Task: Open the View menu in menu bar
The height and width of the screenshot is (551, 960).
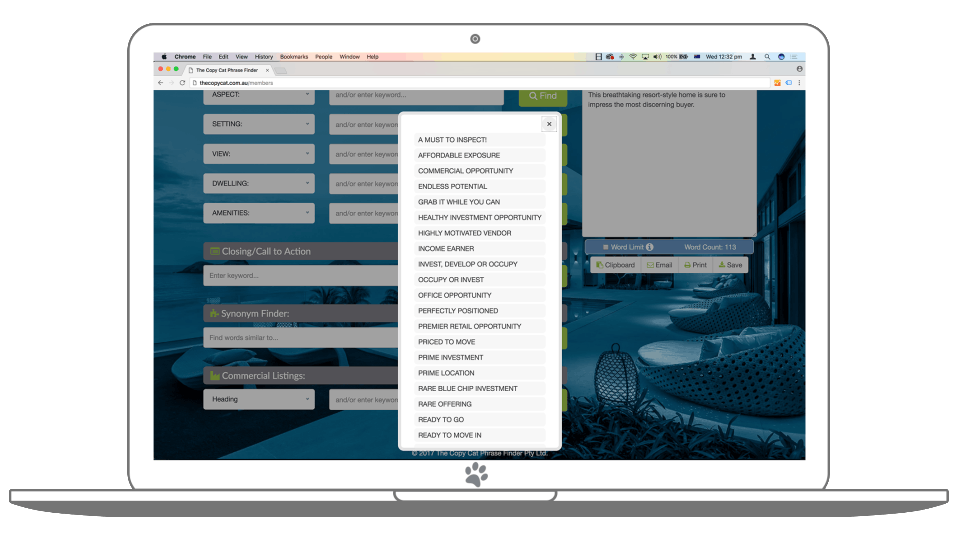Action: pyautogui.click(x=242, y=57)
